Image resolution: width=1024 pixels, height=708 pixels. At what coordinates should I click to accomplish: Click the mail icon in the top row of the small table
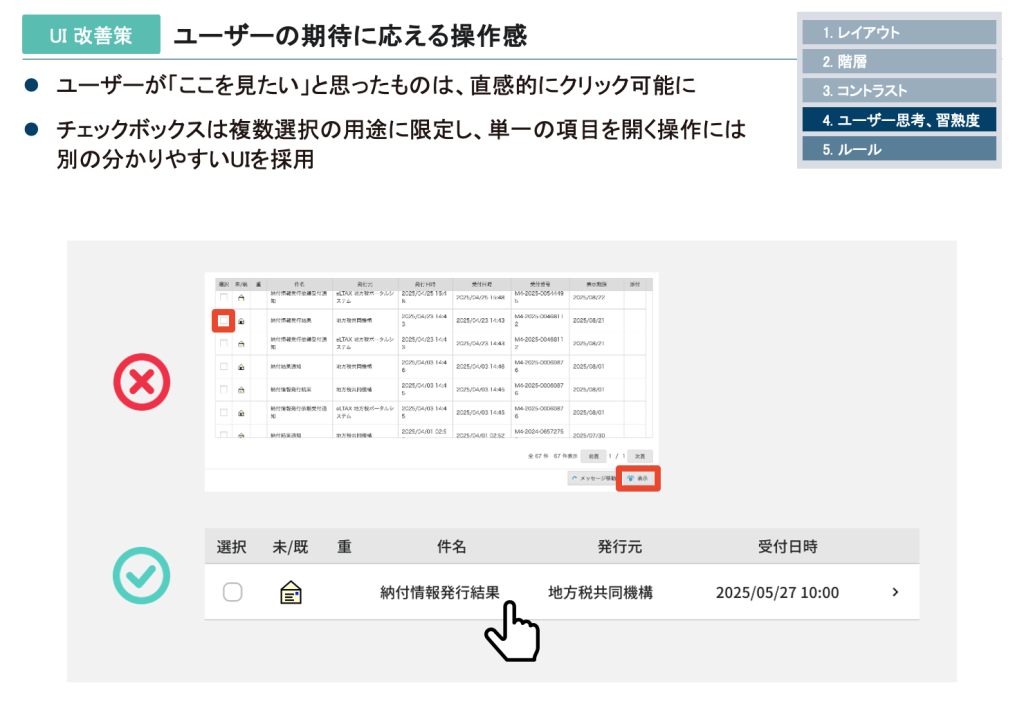[x=241, y=298]
